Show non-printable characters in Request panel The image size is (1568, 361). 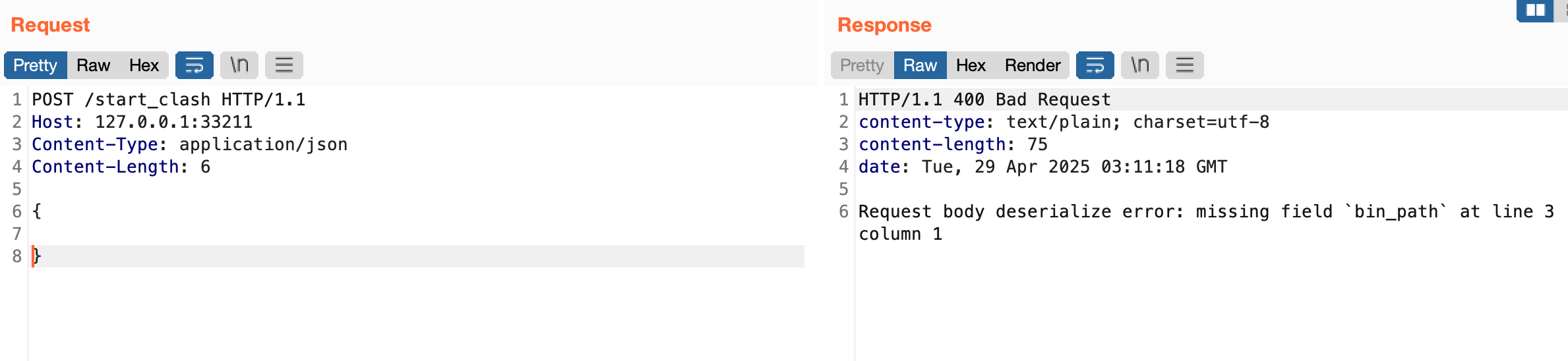point(239,65)
